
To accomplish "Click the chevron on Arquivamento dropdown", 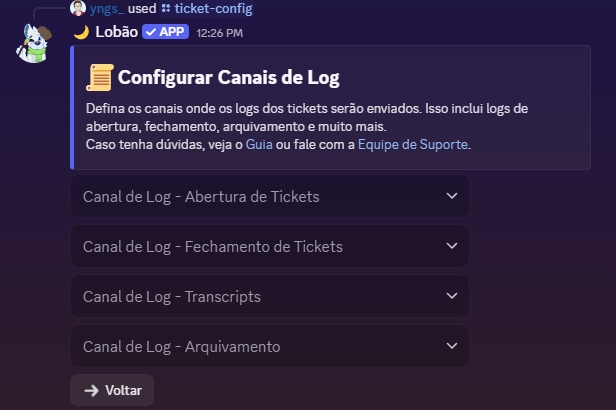I will (x=451, y=346).
